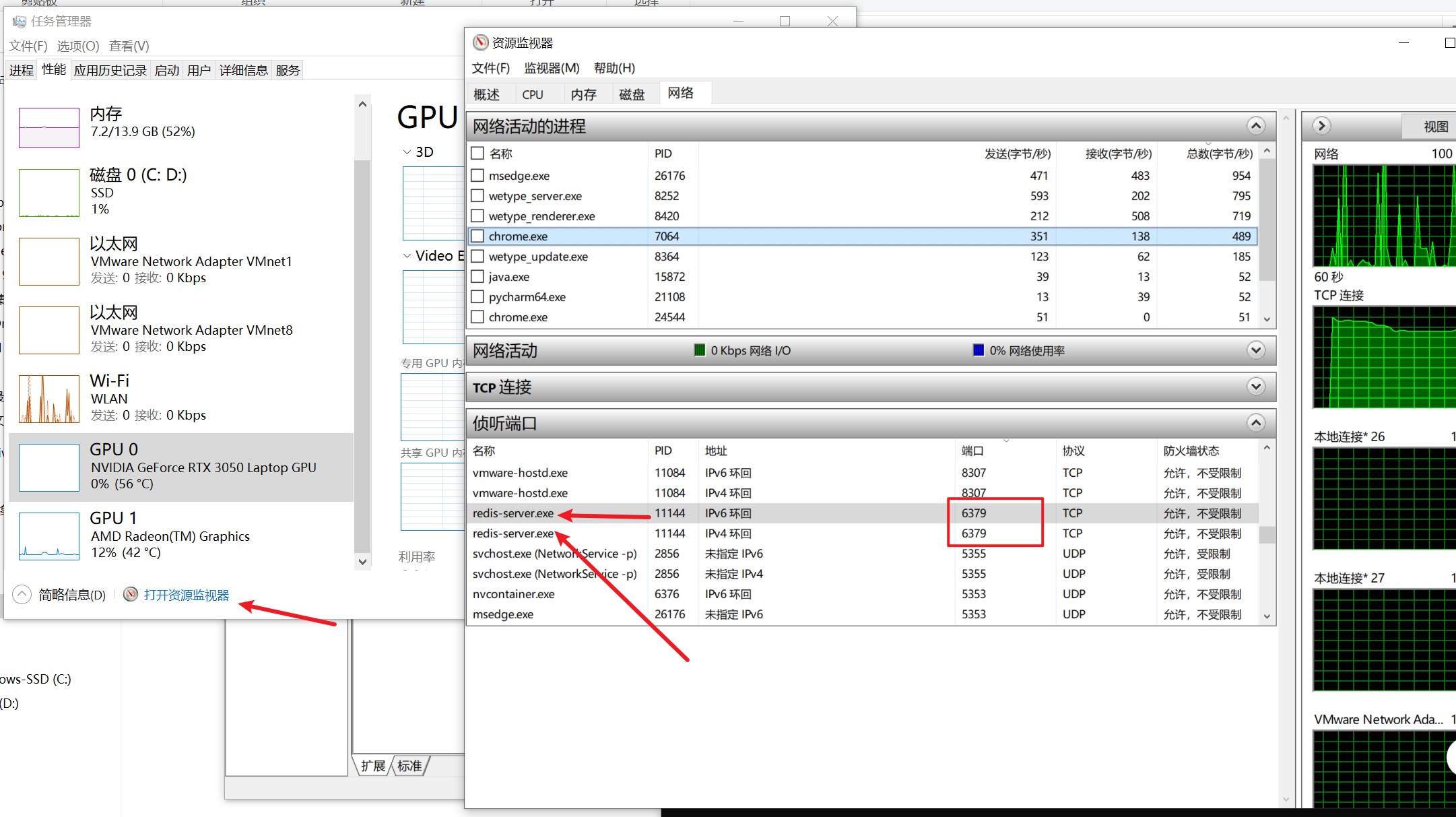
Task: Select the GPU 1 AMD Radeon thumbnail
Action: click(x=49, y=536)
